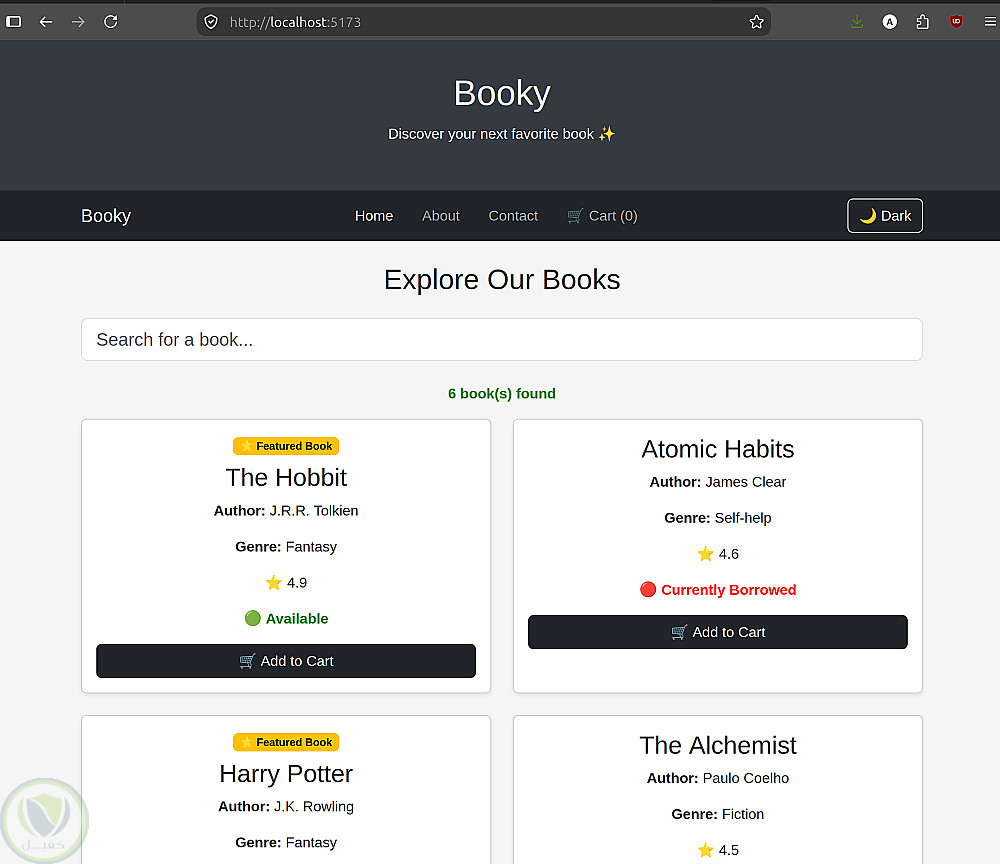The height and width of the screenshot is (864, 1000).
Task: Toggle the Dark mode button
Action: [885, 216]
